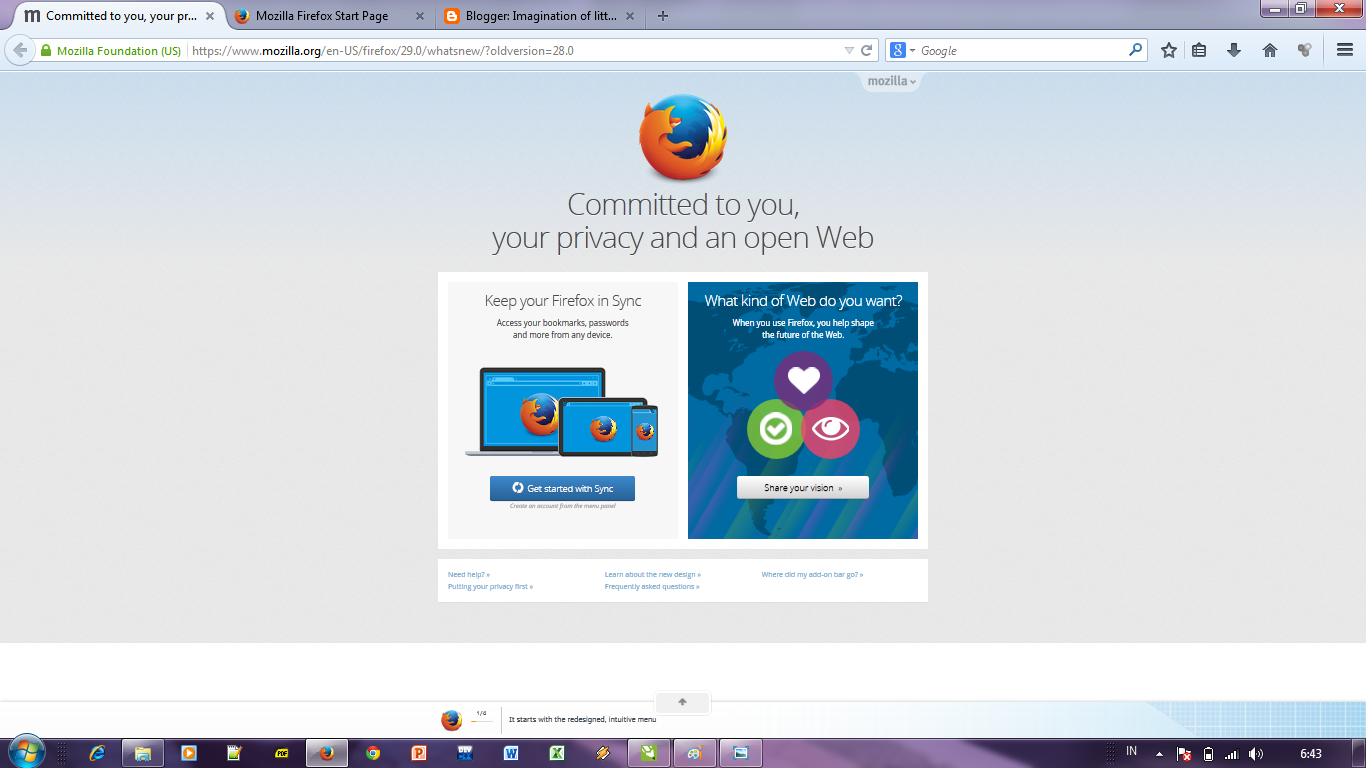The height and width of the screenshot is (768, 1366).
Task: Open Microsoft Excel from the taskbar
Action: [x=557, y=753]
